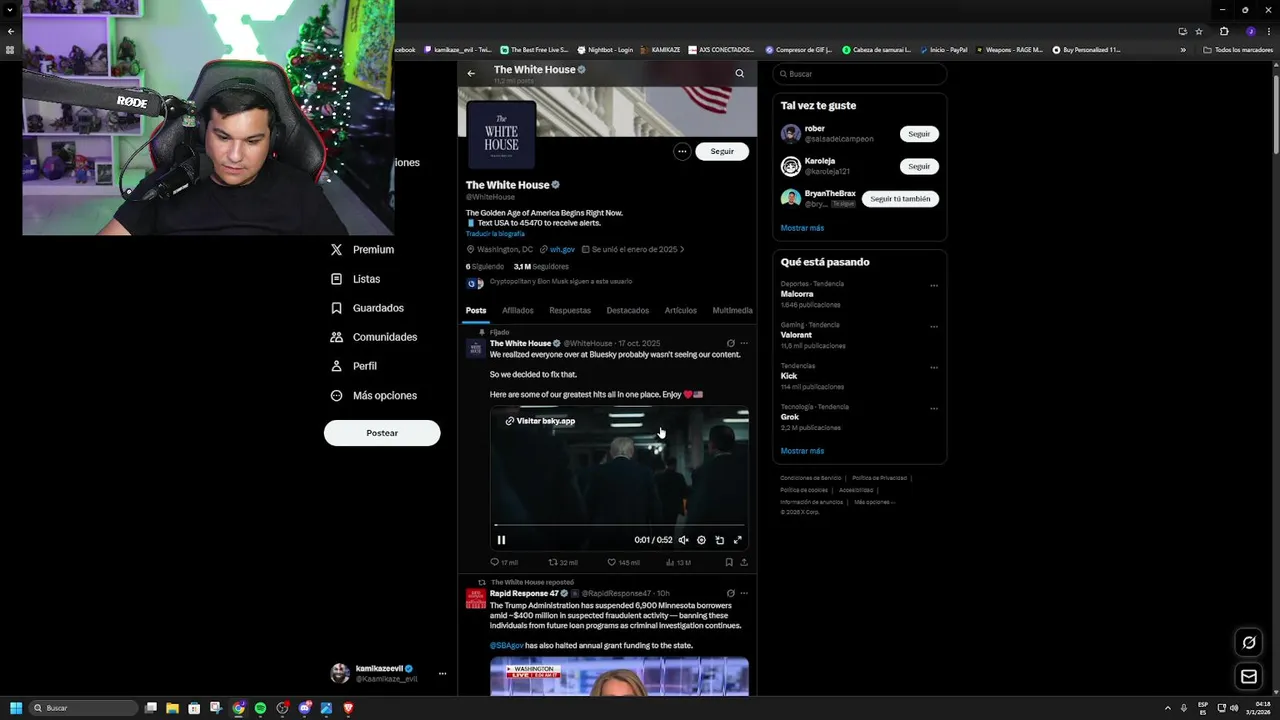
Task: Like the pinned post (145 mil)
Action: click(624, 562)
